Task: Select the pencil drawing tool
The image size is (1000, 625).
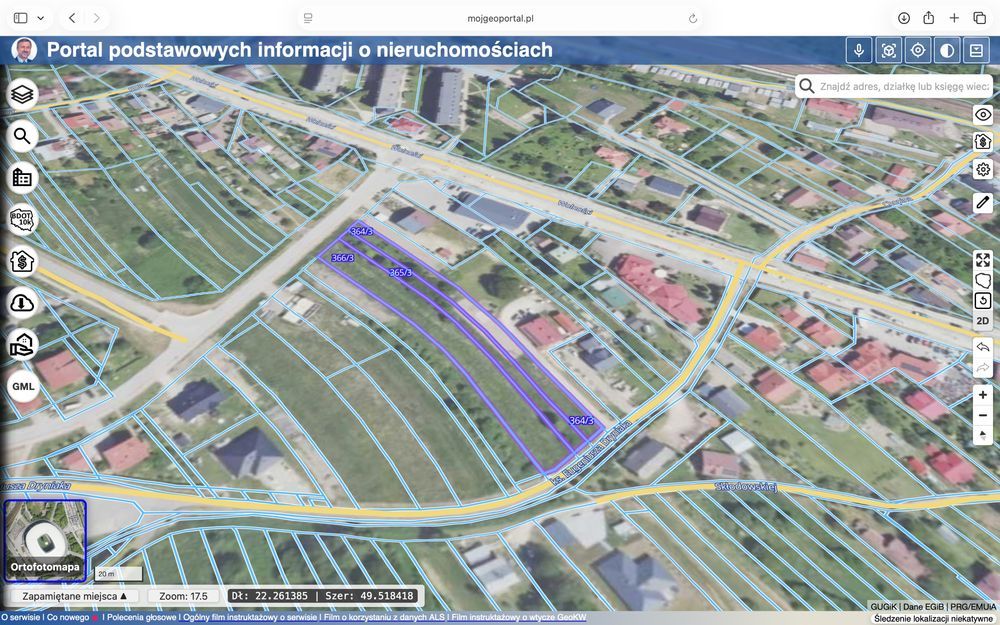Action: [x=983, y=203]
